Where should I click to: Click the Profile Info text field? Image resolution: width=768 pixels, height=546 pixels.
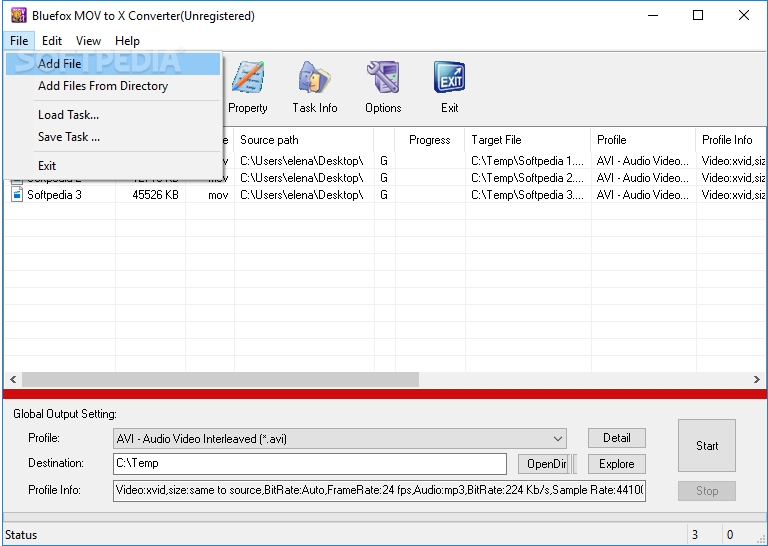click(379, 490)
